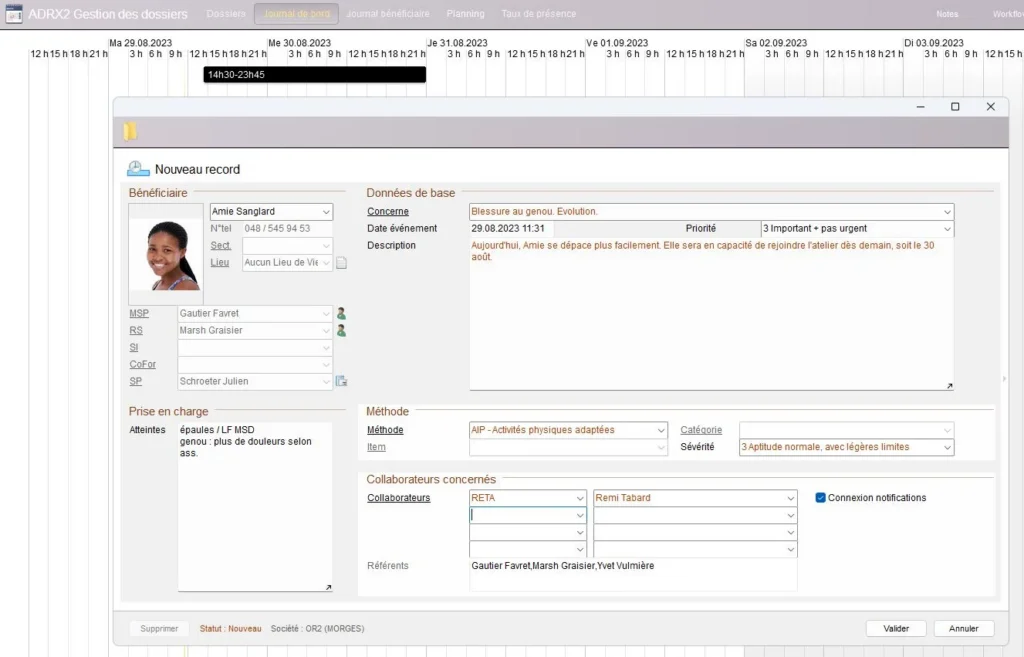Click the MSP link label
1024x657 pixels.
[139, 313]
